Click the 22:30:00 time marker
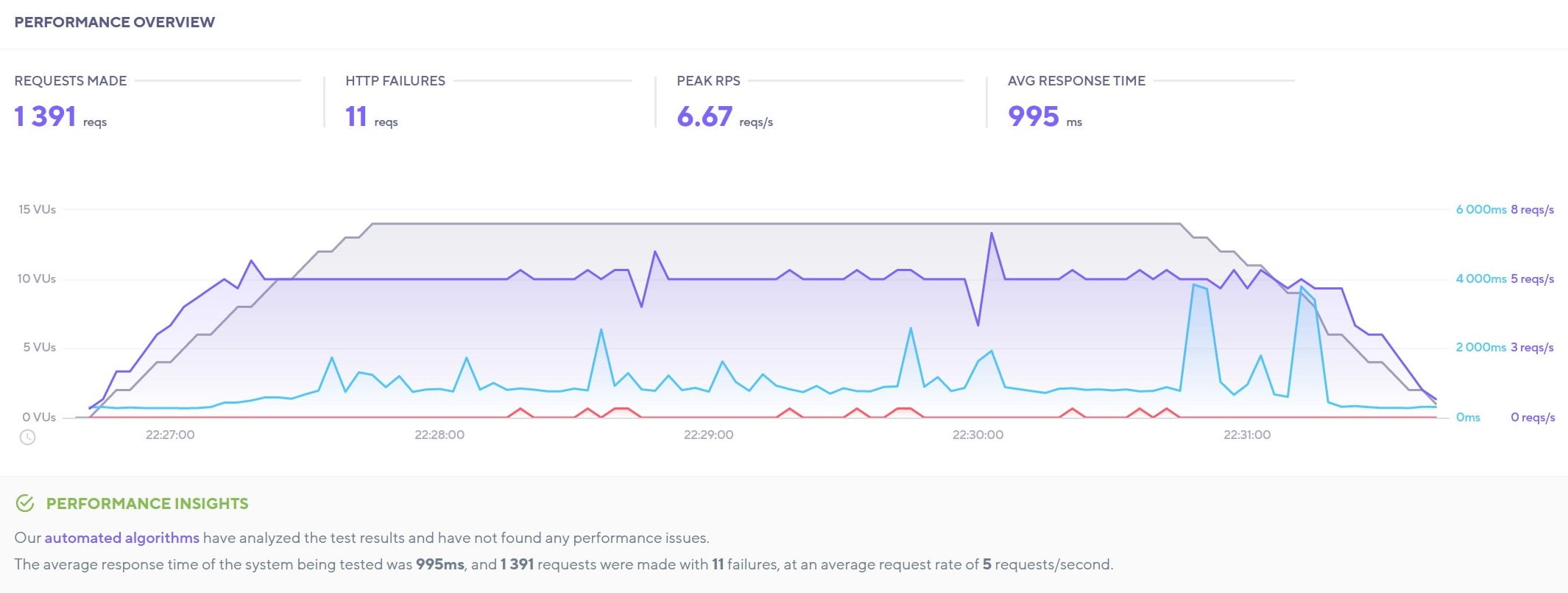 click(x=978, y=435)
